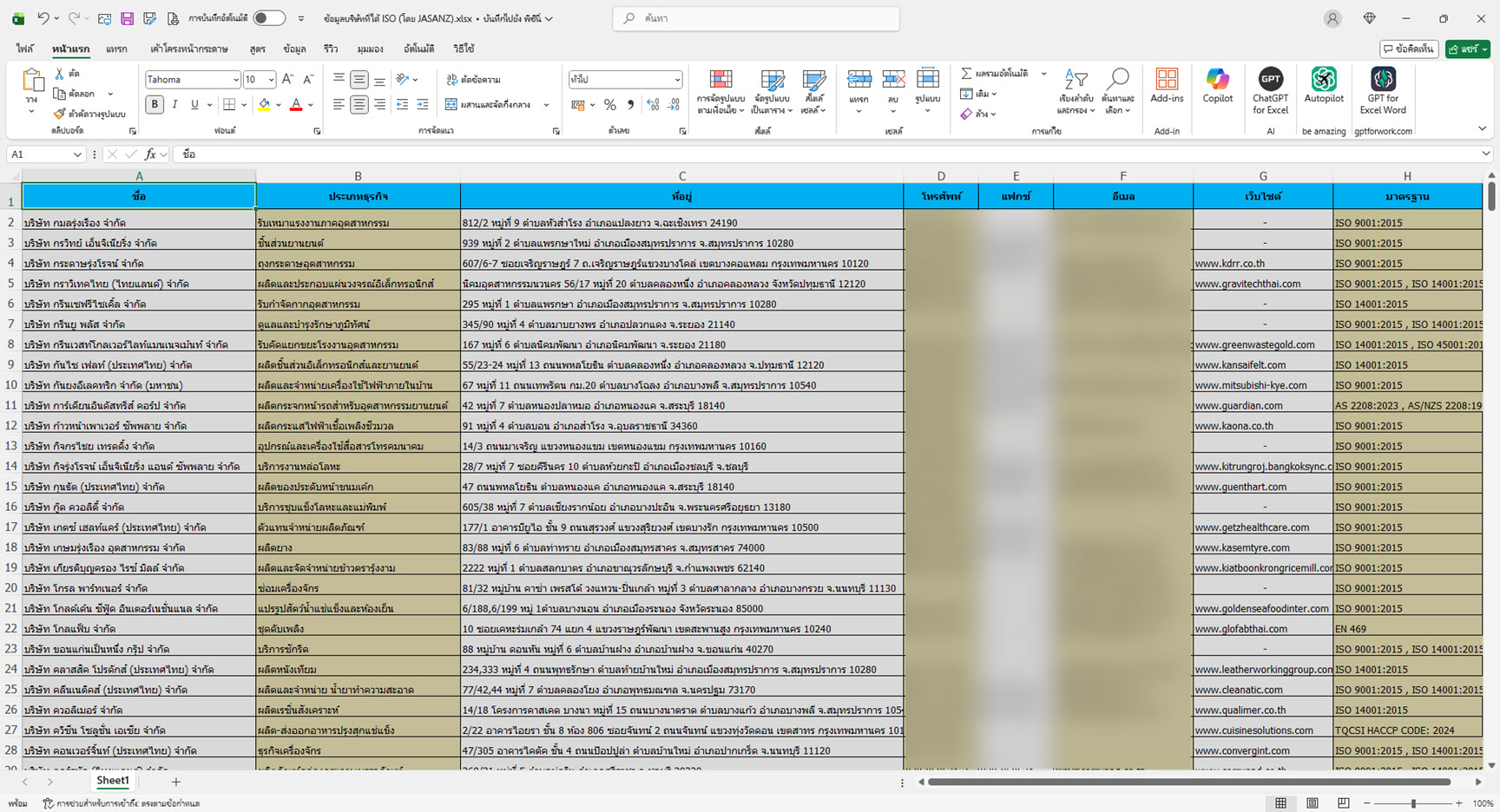The height and width of the screenshot is (812, 1500).
Task: Expand the Name Box dropdown arrow
Action: 77,154
